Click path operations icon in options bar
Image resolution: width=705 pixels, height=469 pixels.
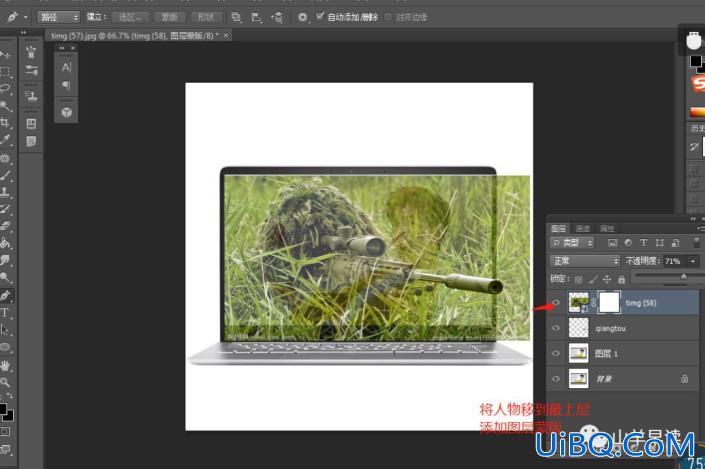(x=236, y=18)
